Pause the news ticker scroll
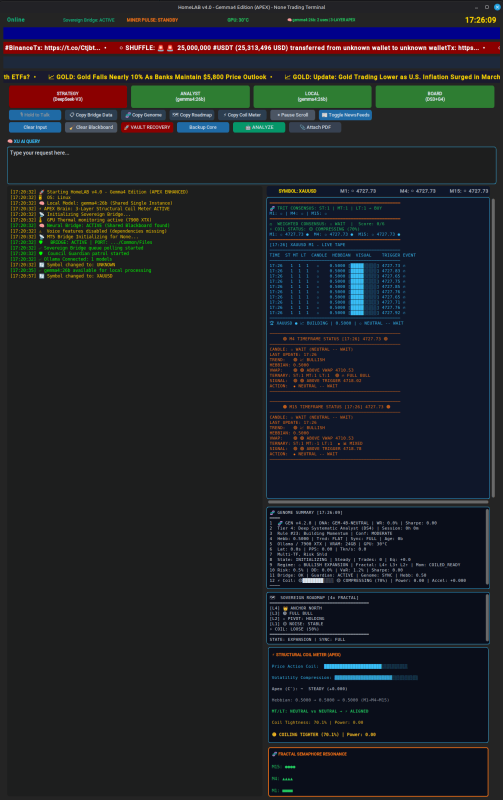The height and width of the screenshot is (800, 503). tap(292, 115)
